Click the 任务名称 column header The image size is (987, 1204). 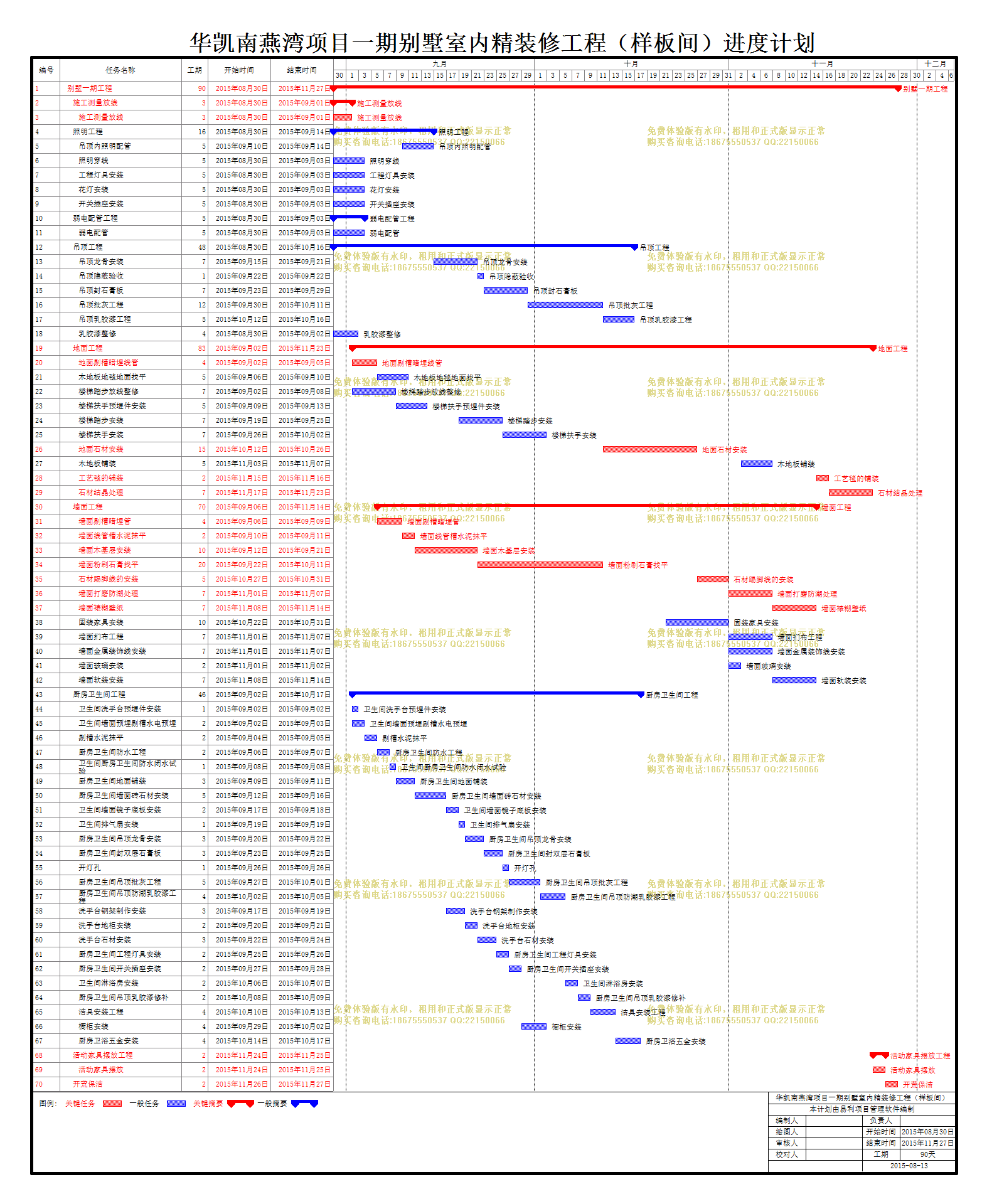tap(120, 70)
